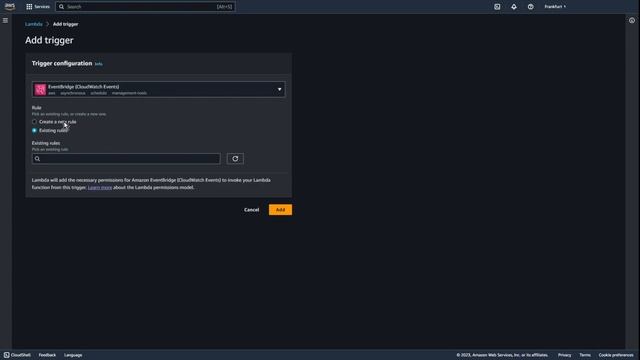Refresh the existing rules list
Screen dimensions: 640x360
236,159
